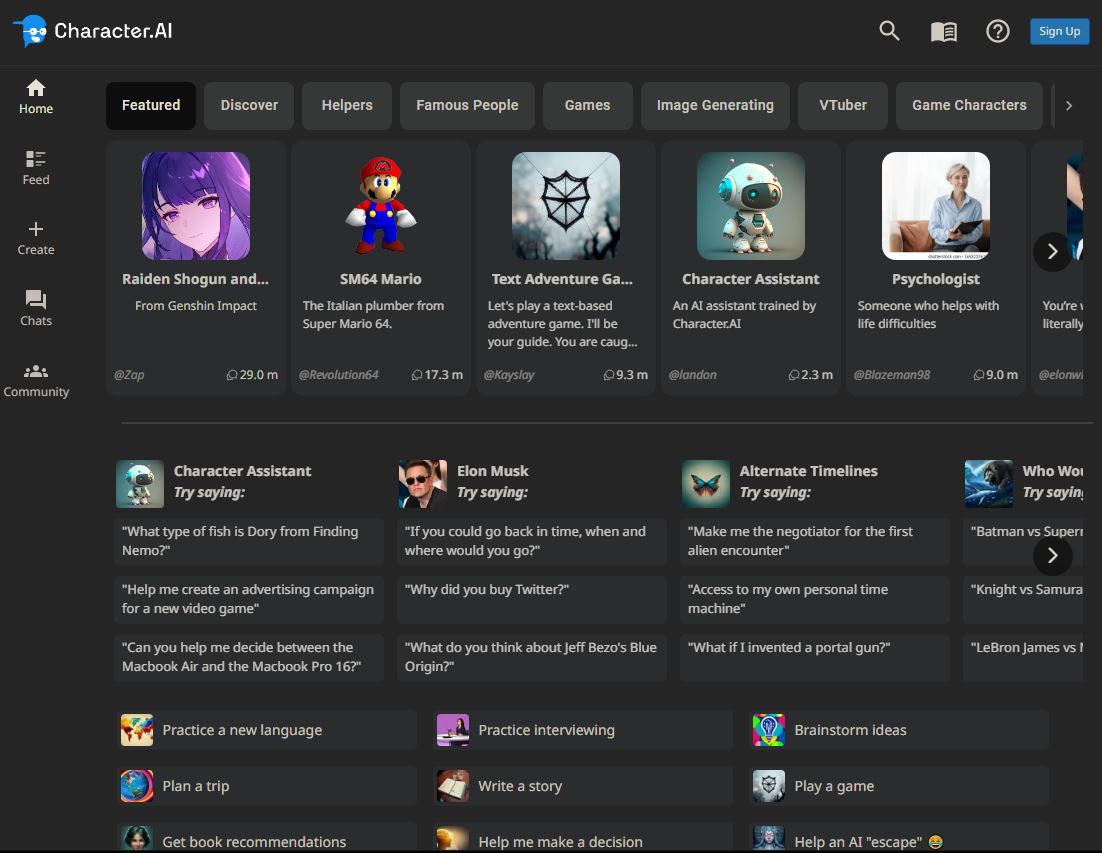Select the VTuber tab
Viewport: 1102px width, 853px height.
click(843, 105)
